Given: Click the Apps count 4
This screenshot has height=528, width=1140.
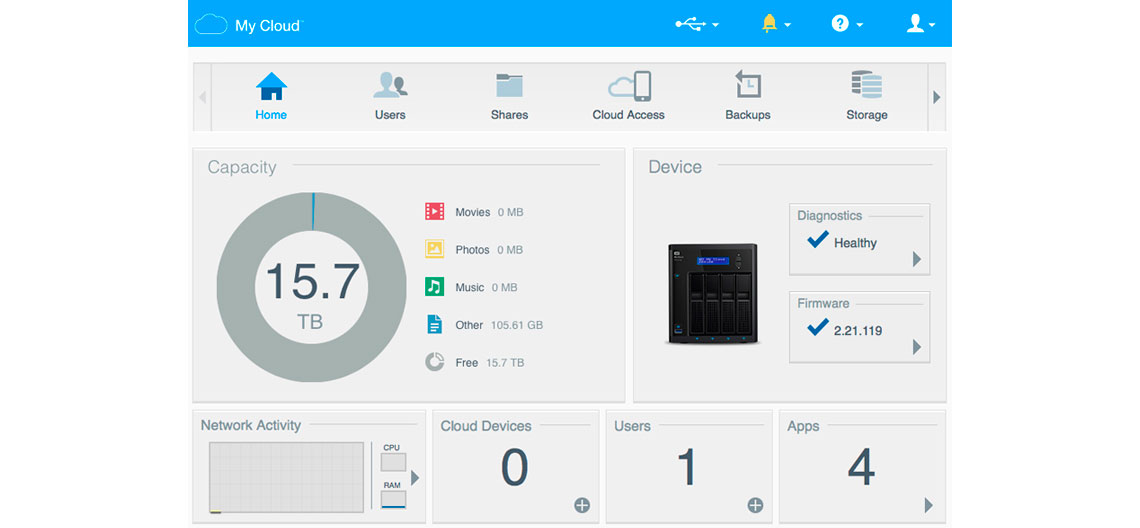Looking at the screenshot, I should point(861,467).
